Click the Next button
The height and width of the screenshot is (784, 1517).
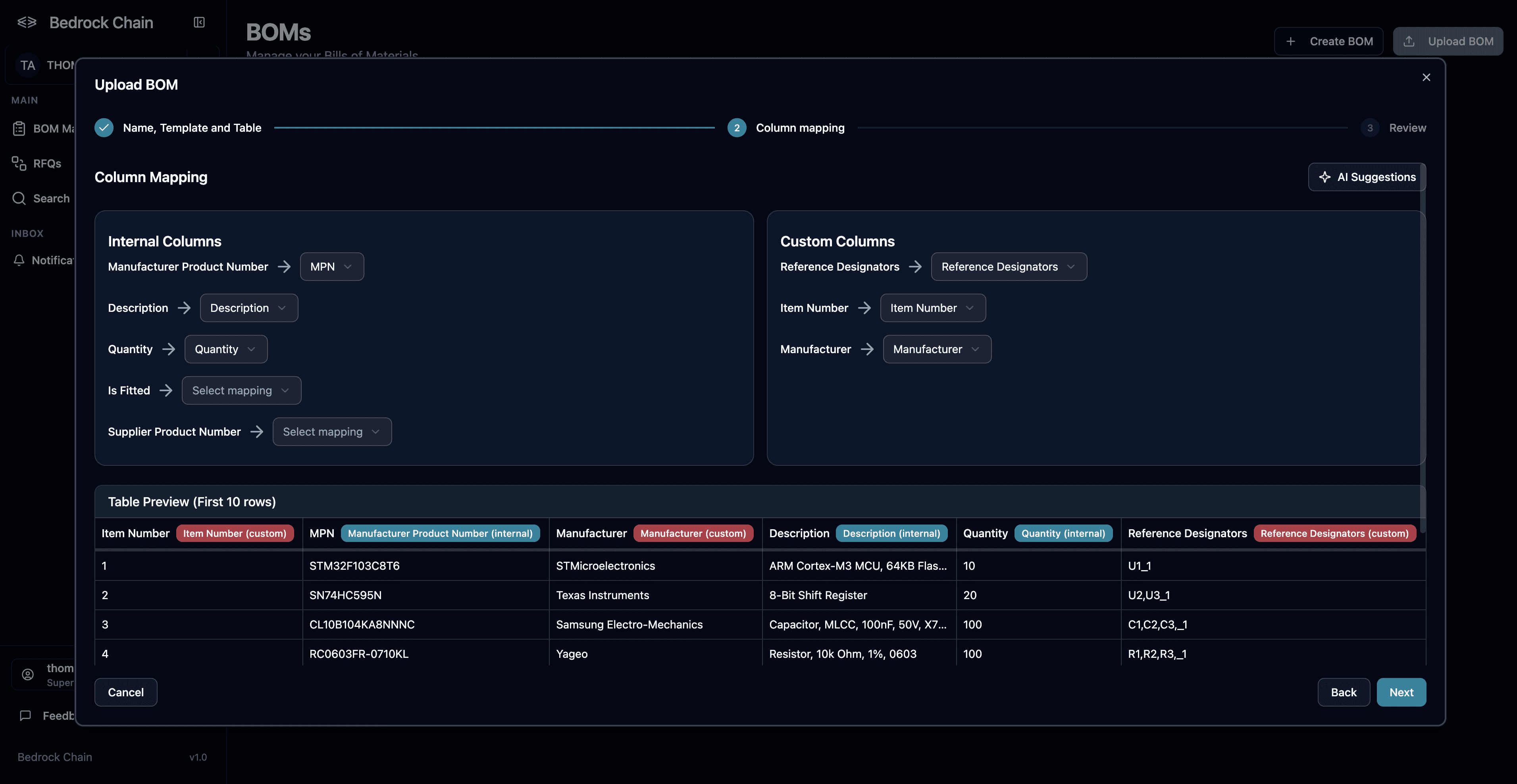click(1400, 692)
